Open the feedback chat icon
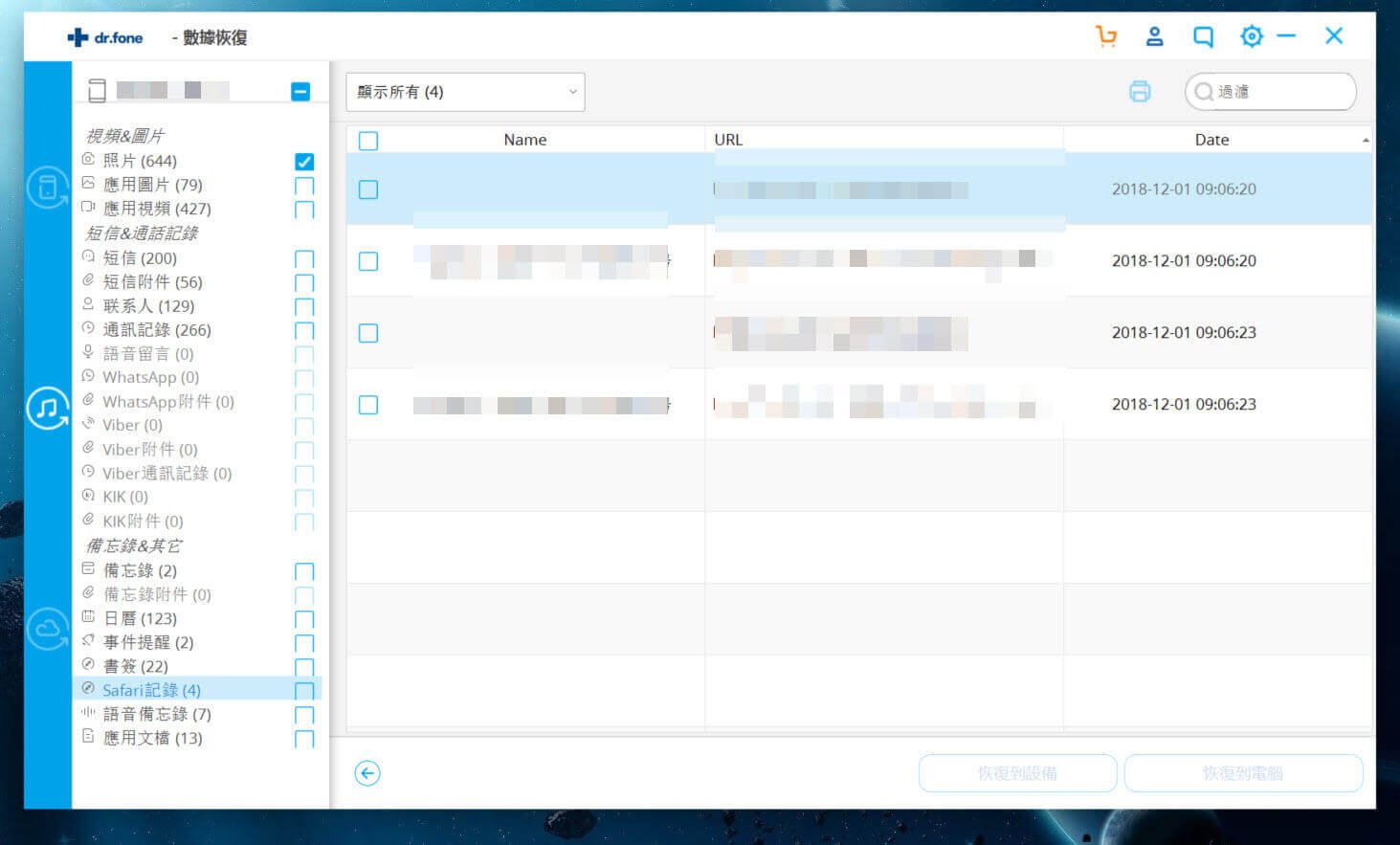Screen dimensions: 1400x845 pyautogui.click(x=1203, y=37)
